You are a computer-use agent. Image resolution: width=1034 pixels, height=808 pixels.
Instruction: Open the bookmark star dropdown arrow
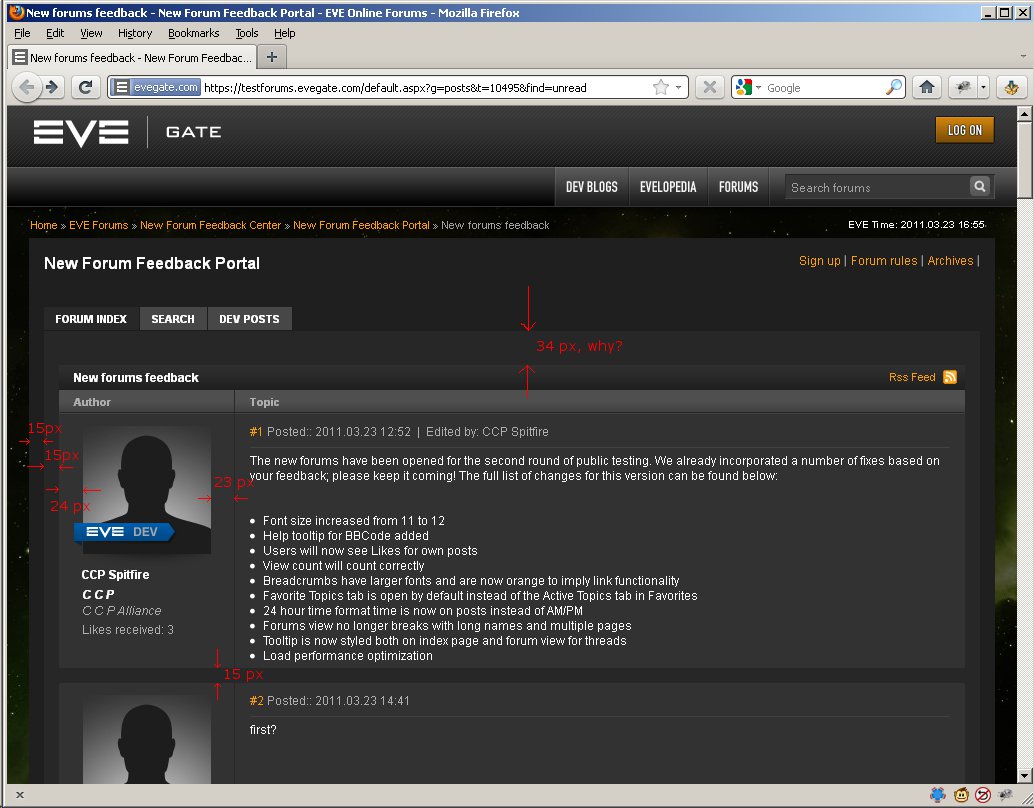[679, 87]
